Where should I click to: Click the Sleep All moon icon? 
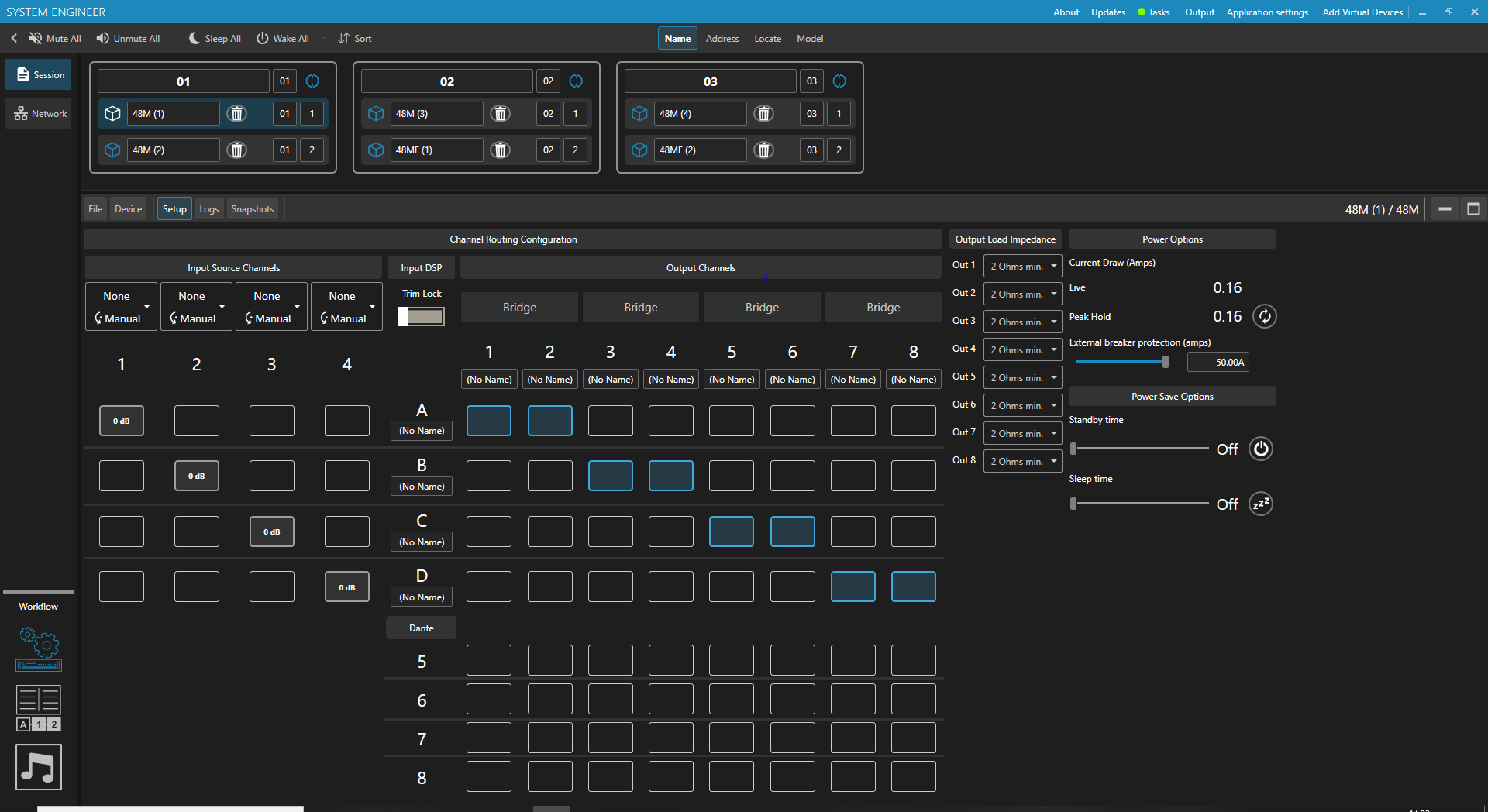pos(194,38)
